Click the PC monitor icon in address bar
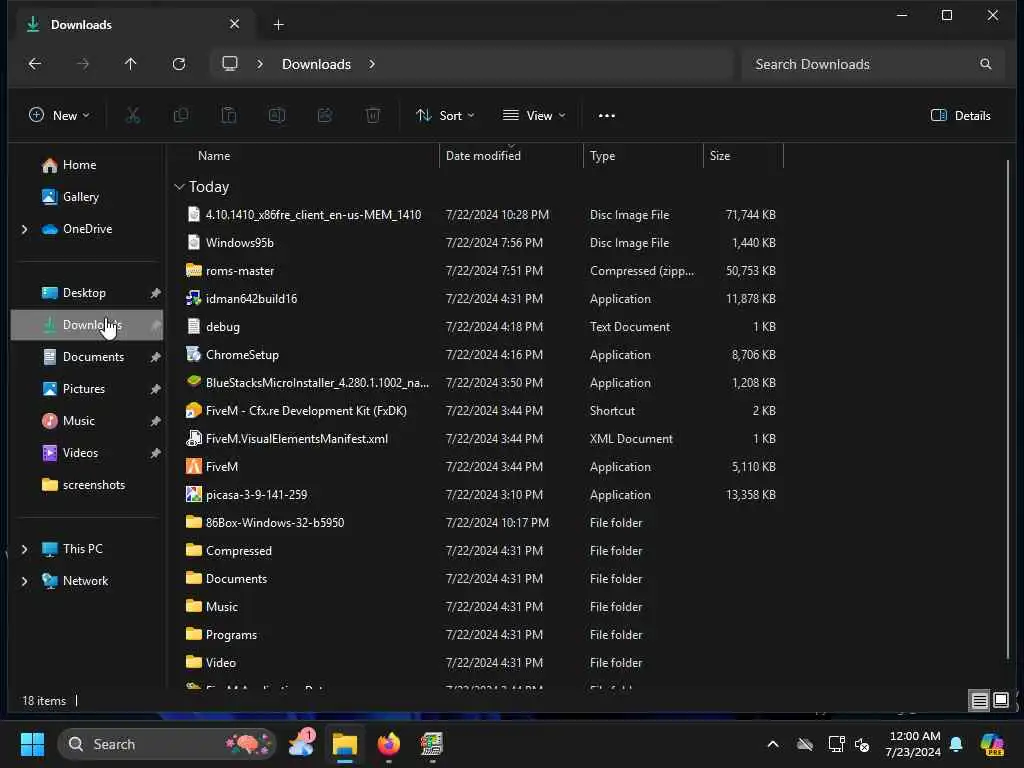 (230, 64)
